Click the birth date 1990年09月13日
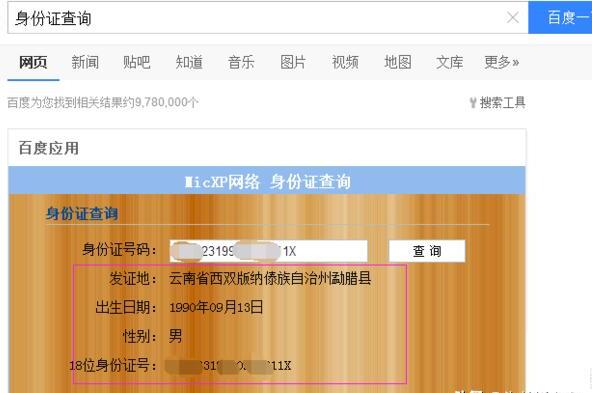592x393 pixels. tap(216, 307)
